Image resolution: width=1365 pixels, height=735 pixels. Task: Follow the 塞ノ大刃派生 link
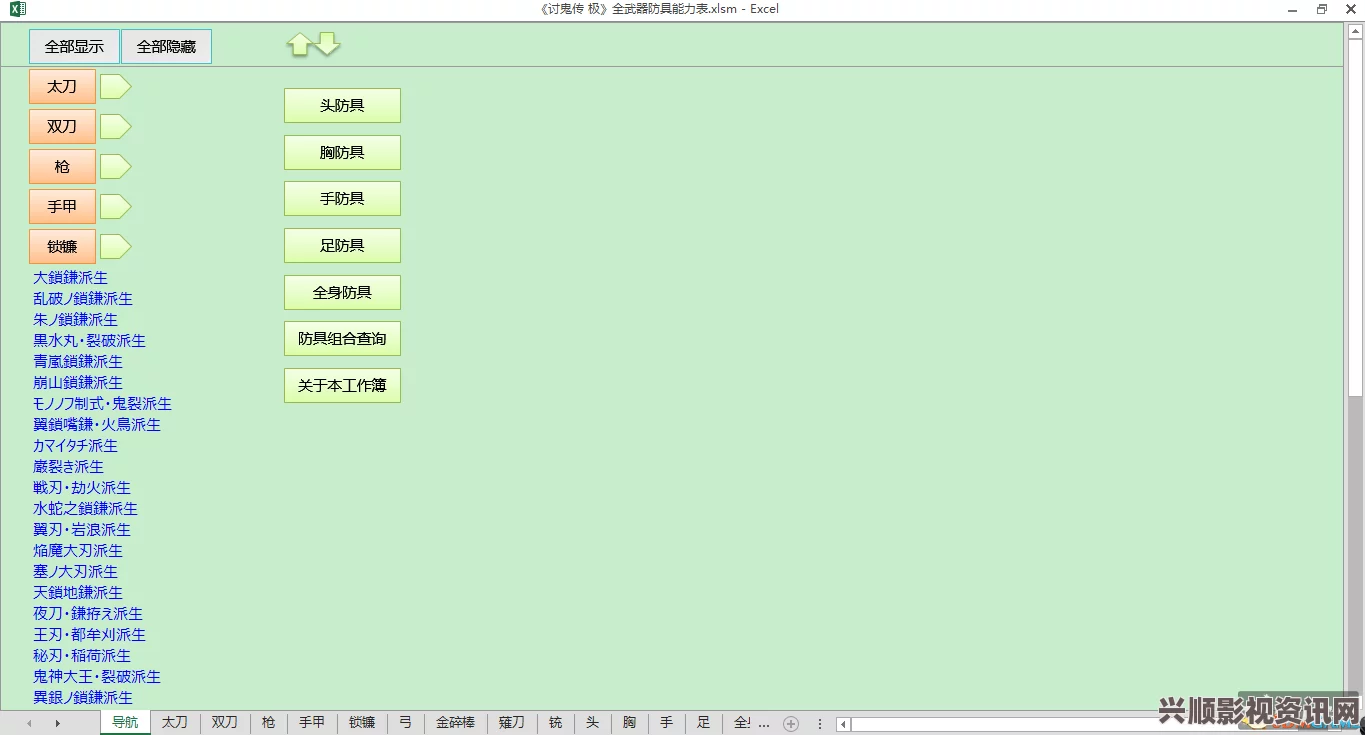click(75, 572)
